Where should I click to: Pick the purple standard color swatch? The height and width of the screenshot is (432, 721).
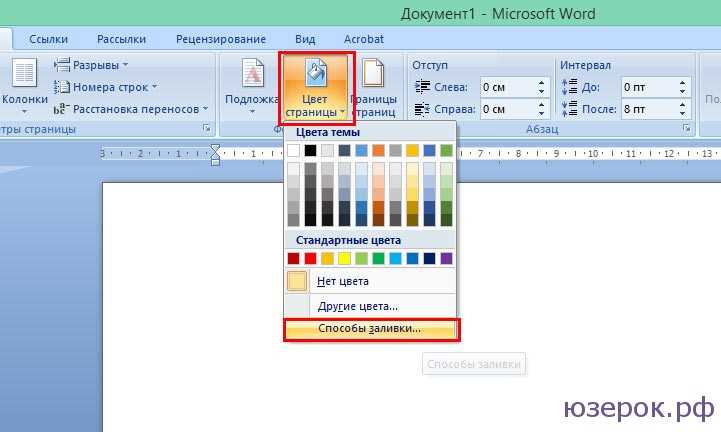click(446, 259)
